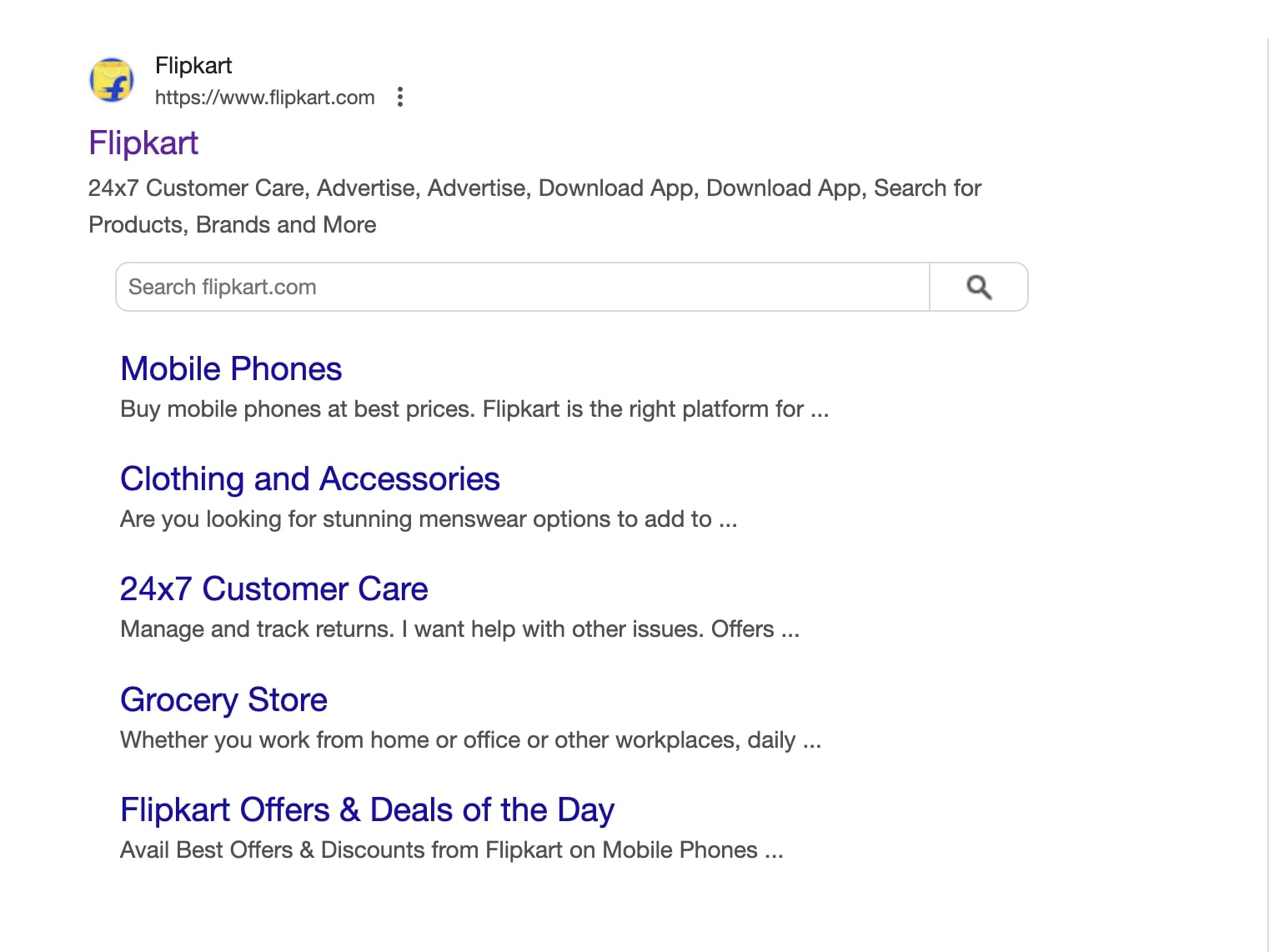This screenshot has width=1269, height=952.
Task: Click the Flipkart favicon logo
Action: [112, 81]
